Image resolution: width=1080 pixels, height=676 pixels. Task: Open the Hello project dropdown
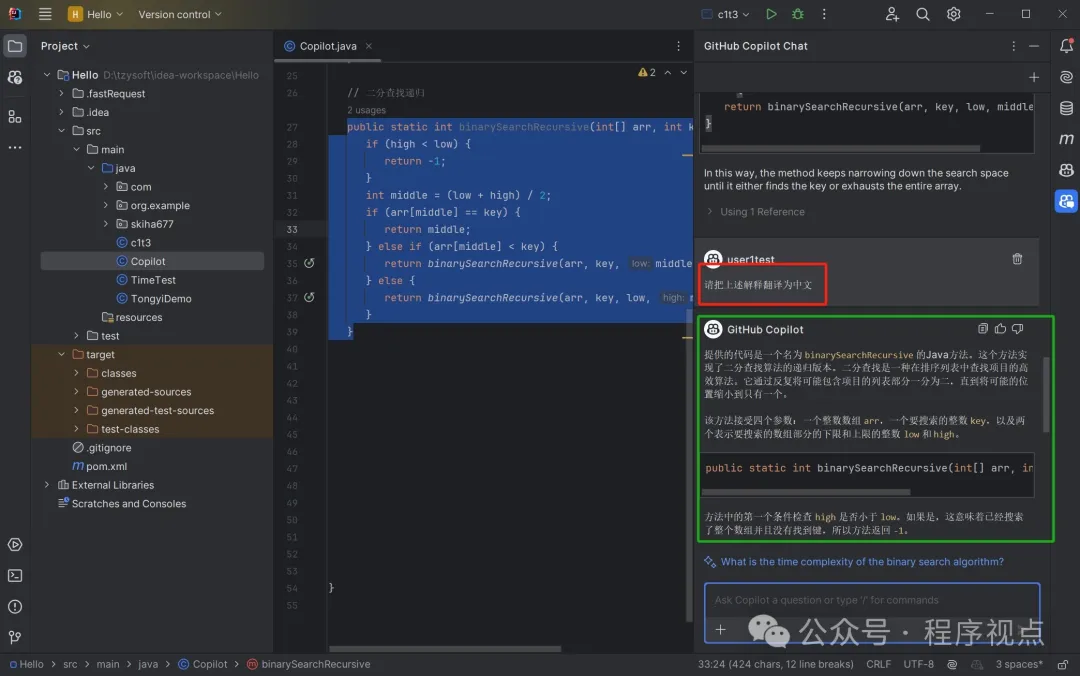coord(96,14)
